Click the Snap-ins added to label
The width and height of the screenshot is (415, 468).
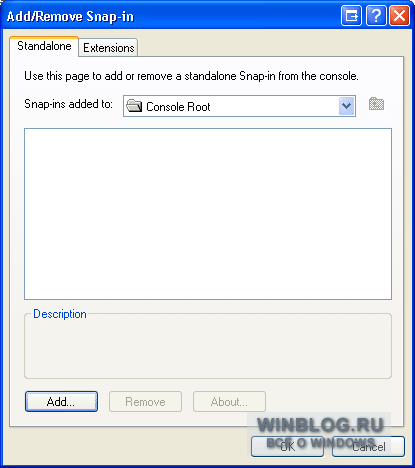[x=68, y=104]
